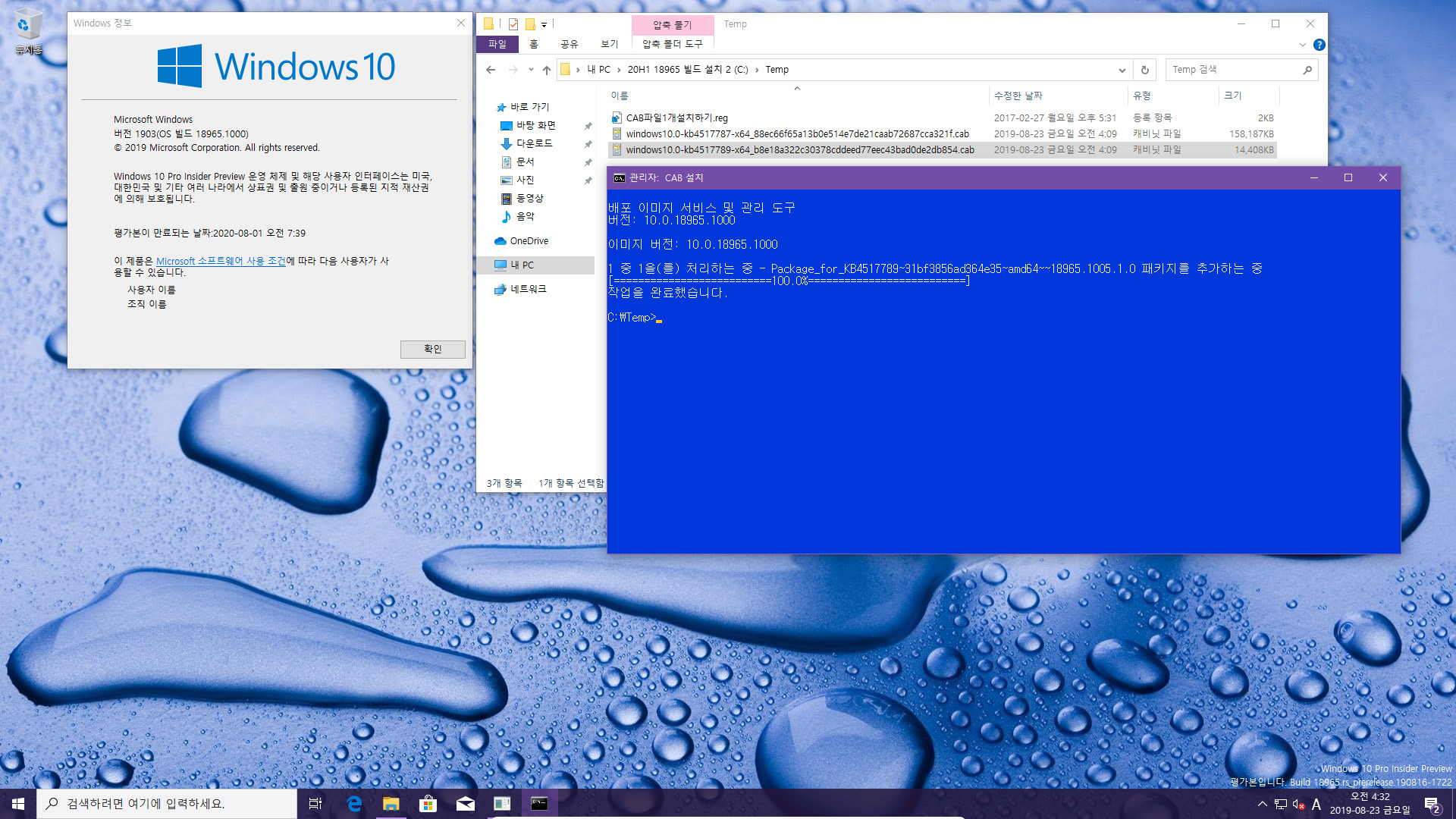Open the Recycle Bin desktop icon

(x=28, y=31)
